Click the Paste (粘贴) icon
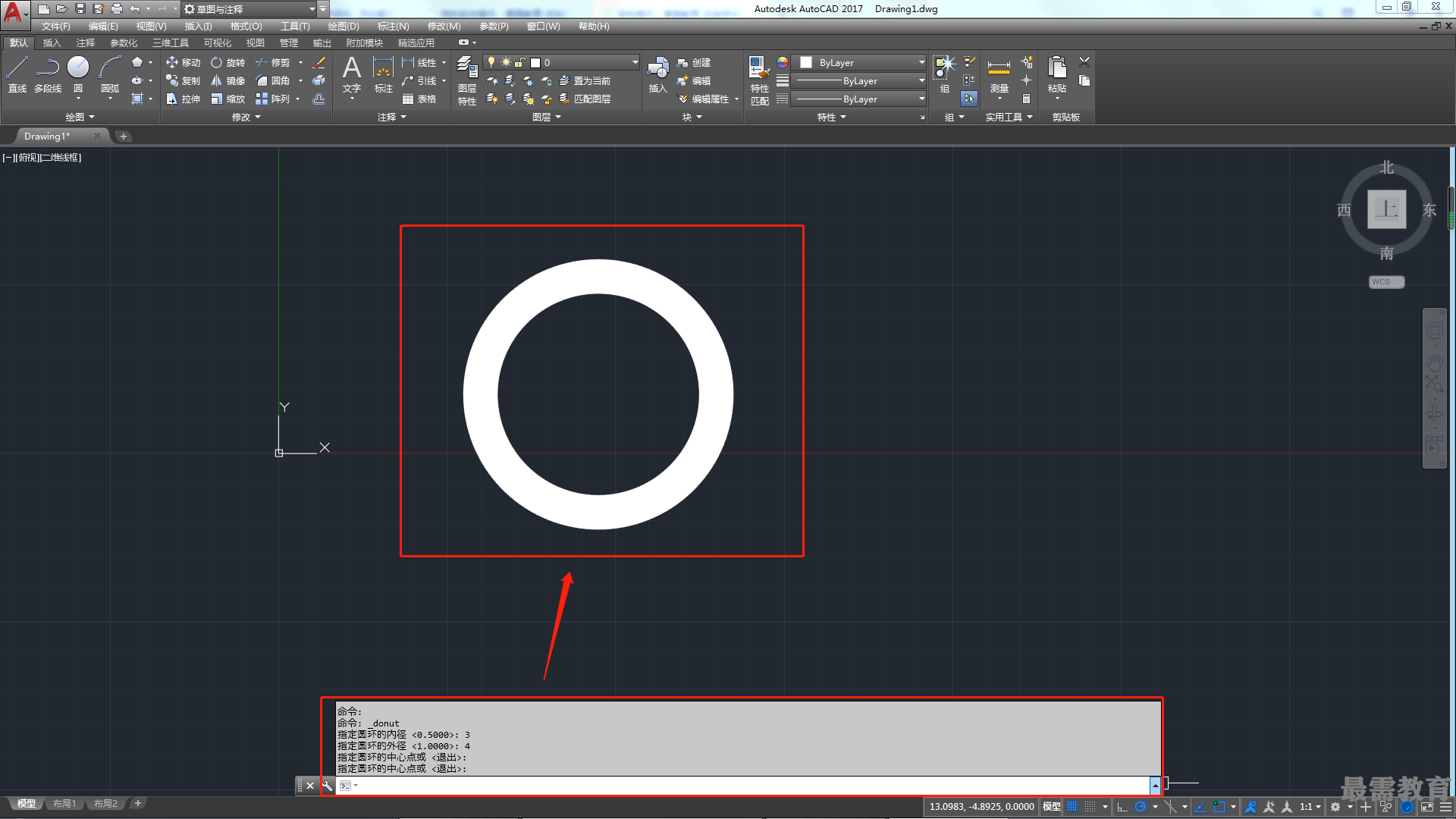This screenshot has width=1456, height=819. point(1057,74)
